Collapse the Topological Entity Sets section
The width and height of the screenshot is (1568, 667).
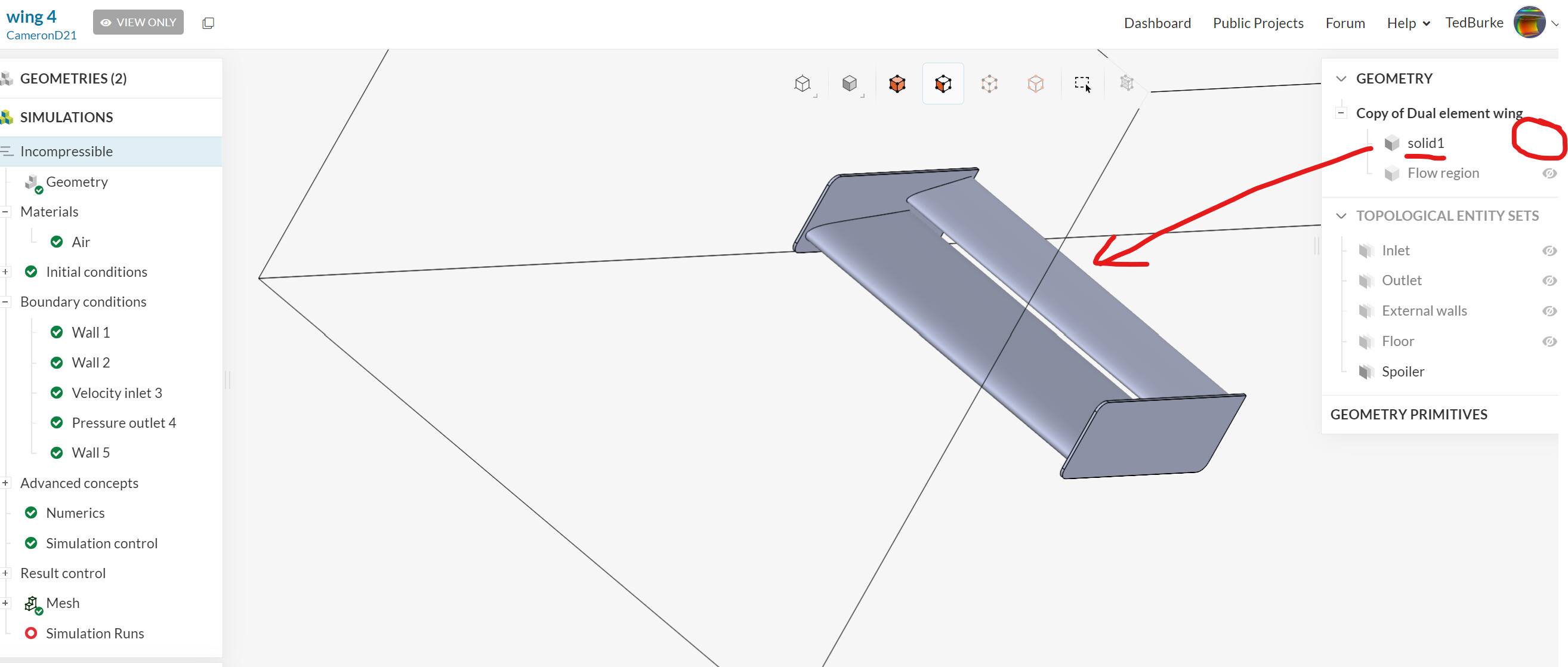click(x=1340, y=216)
